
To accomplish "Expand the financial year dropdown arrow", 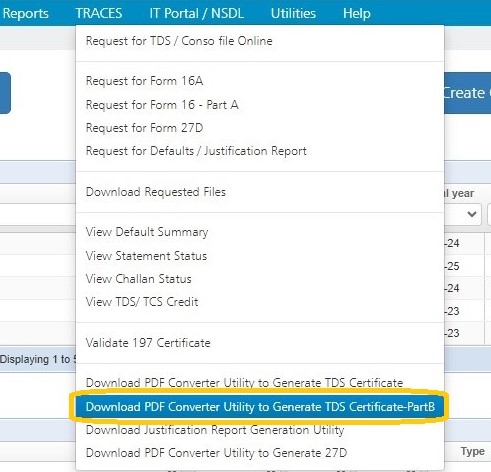I will (x=472, y=214).
